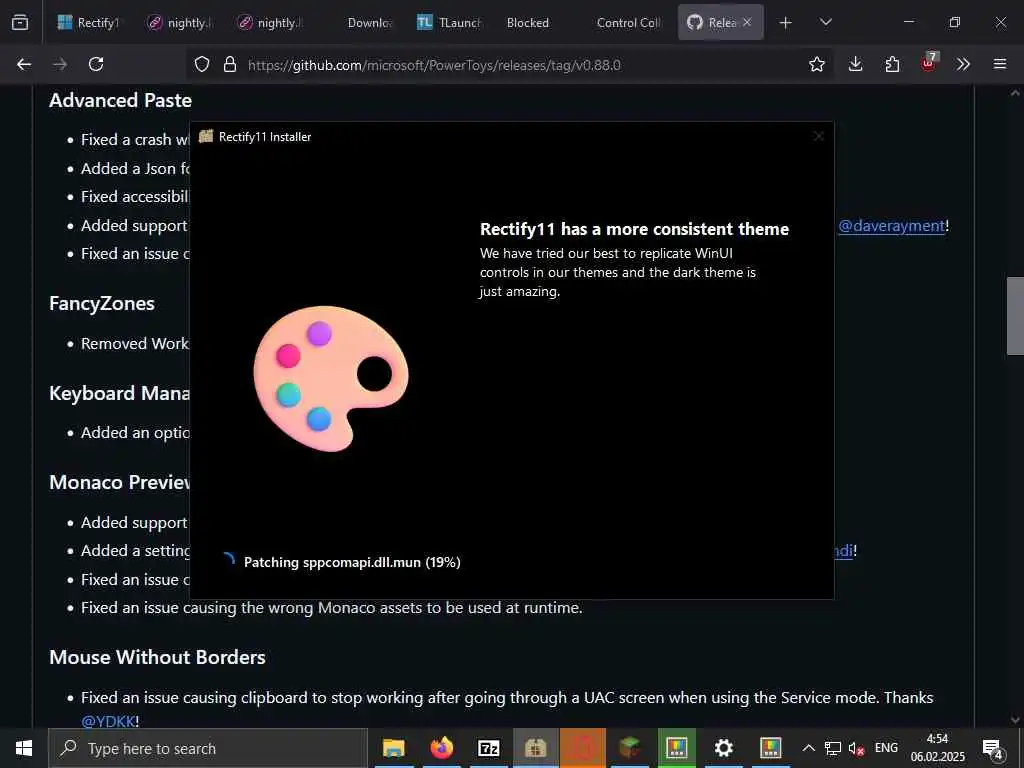Image resolution: width=1024 pixels, height=768 pixels.
Task: Click the Rectify11 palette illustration
Action: point(330,377)
